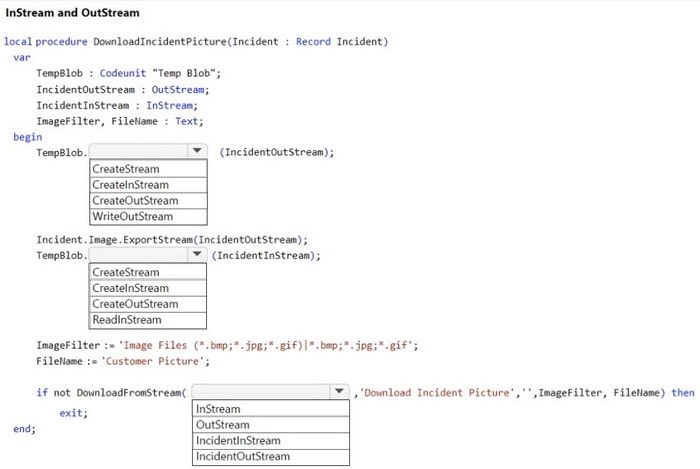Screen dimensions: 700x469
Task: Click the 'InStream and OutStream' heading
Action: pos(73,13)
